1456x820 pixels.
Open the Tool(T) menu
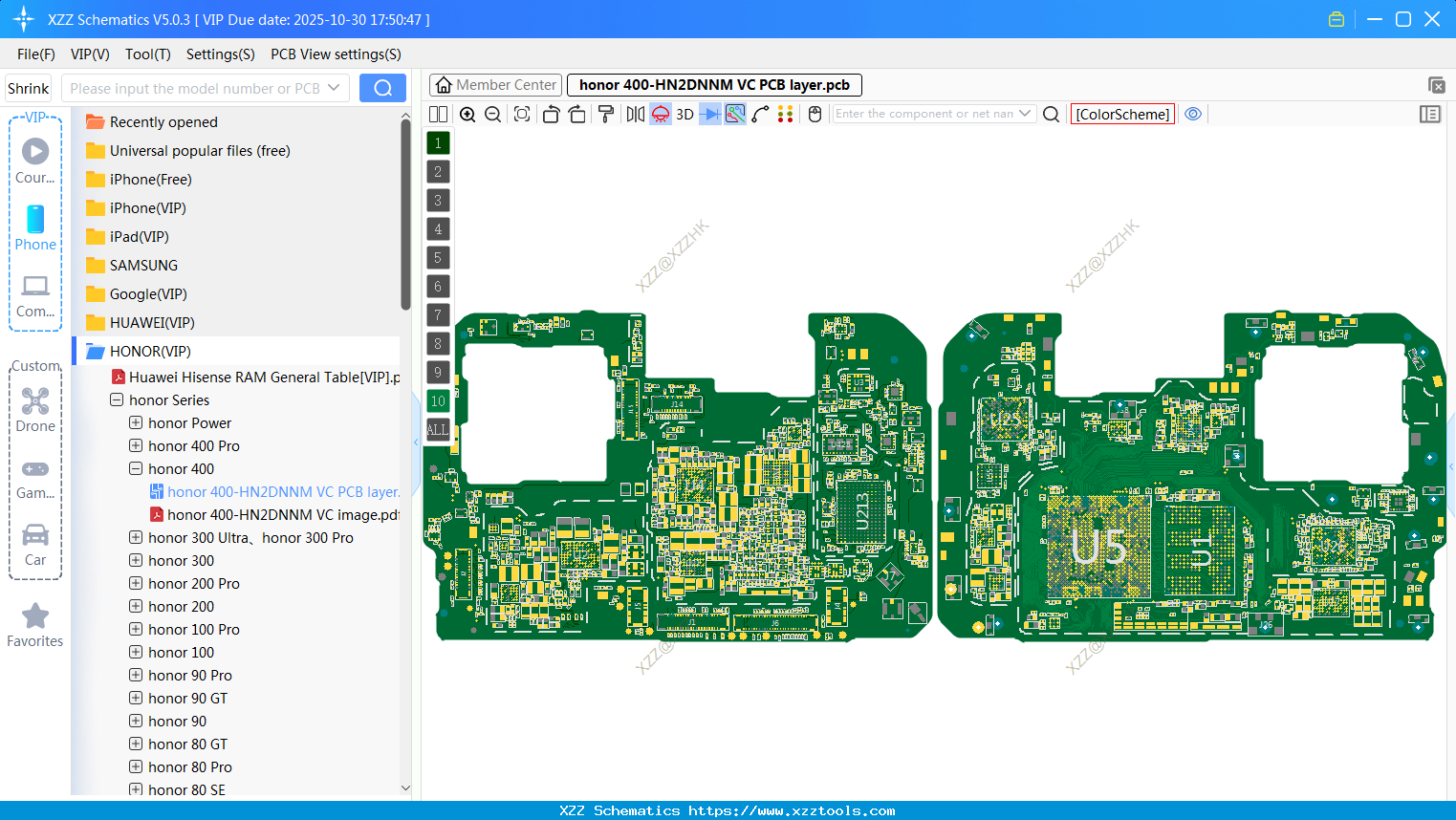click(x=147, y=54)
